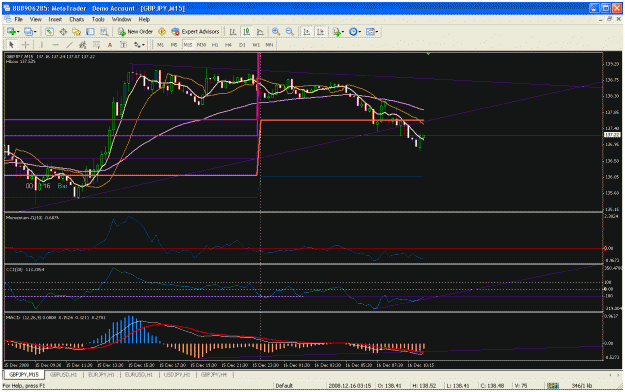Click the Momentum indicator sub-window label
The image size is (625, 392).
point(32,218)
